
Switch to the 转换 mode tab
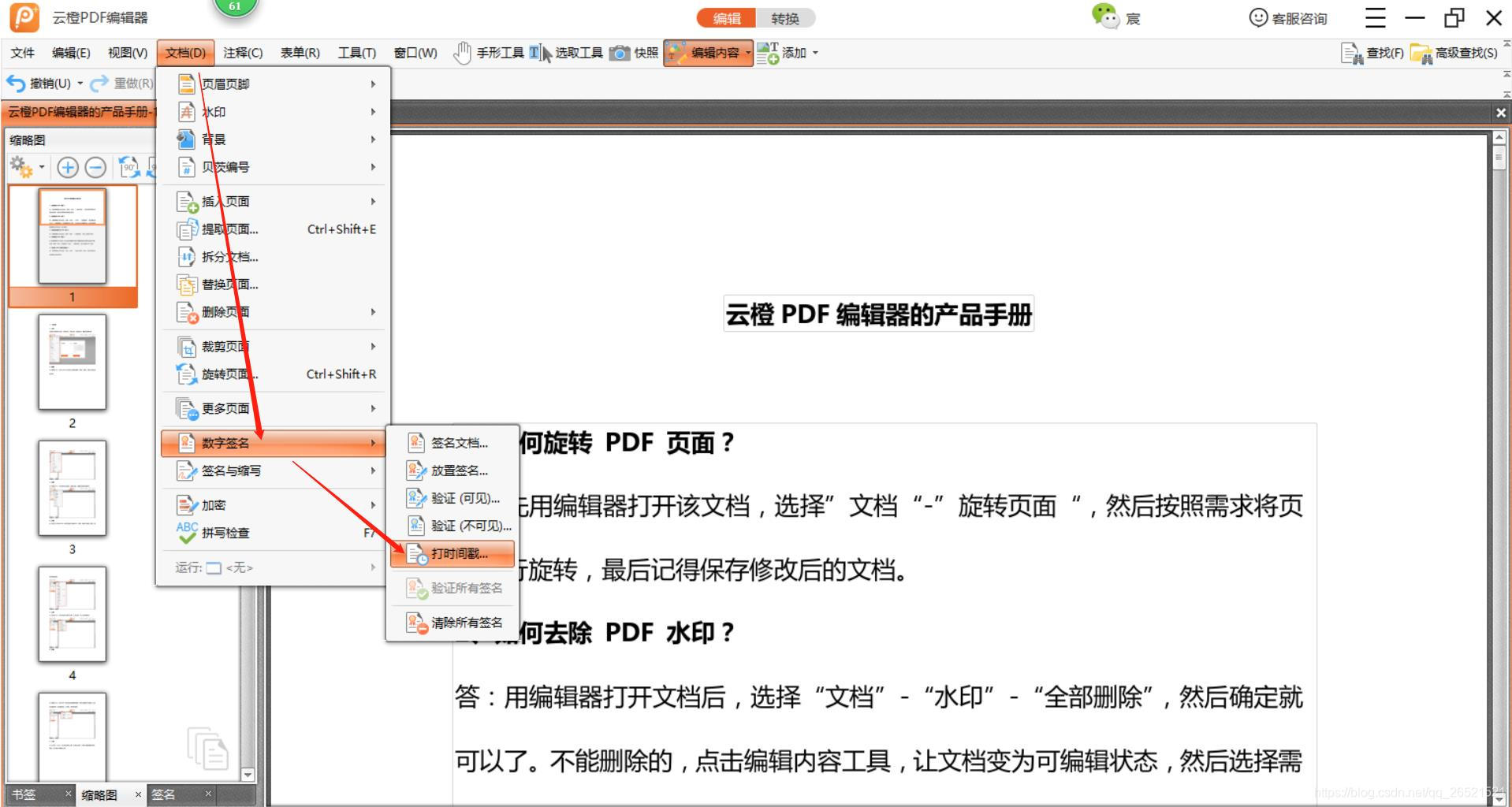point(785,18)
